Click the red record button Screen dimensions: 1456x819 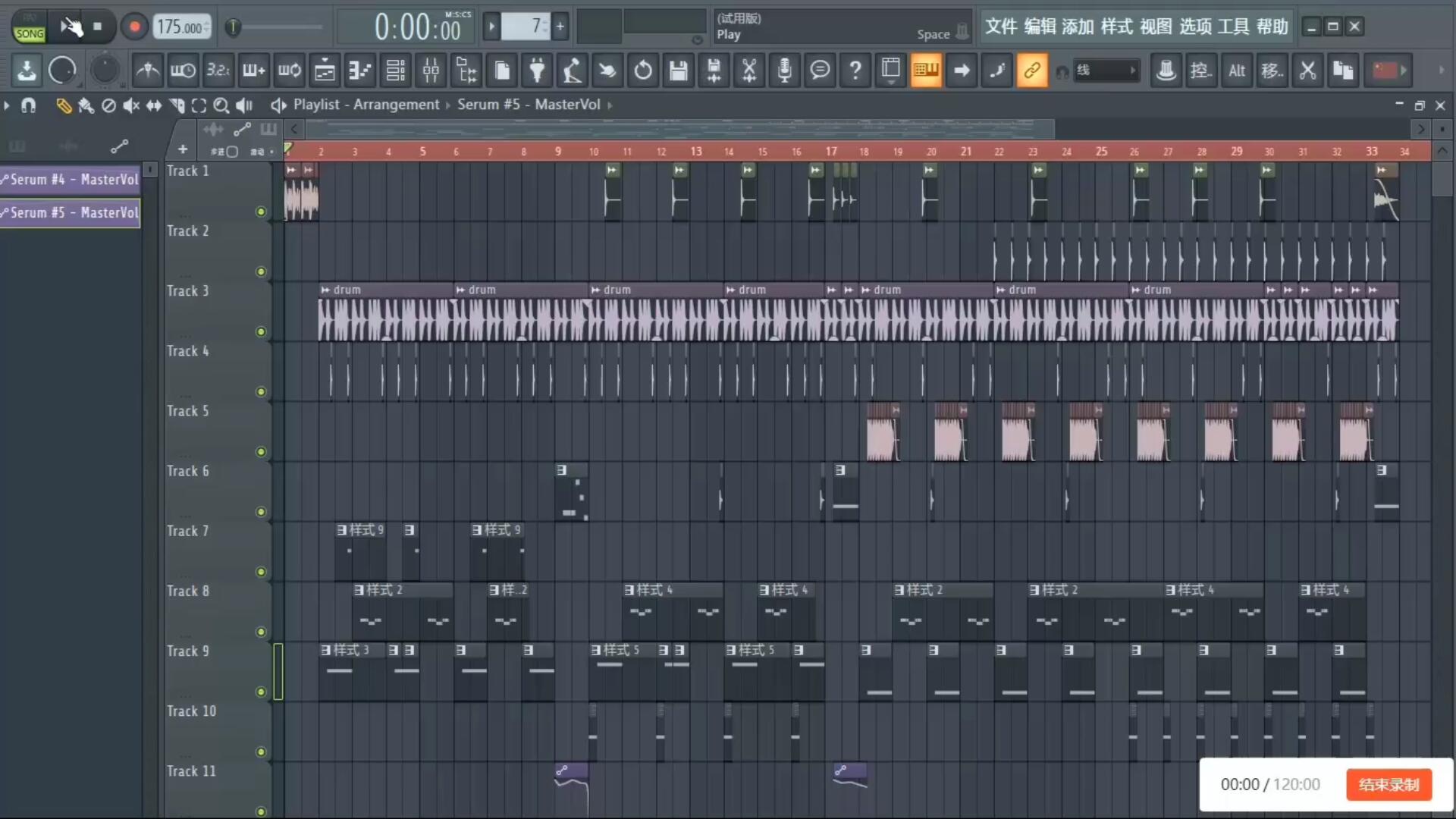tap(134, 27)
